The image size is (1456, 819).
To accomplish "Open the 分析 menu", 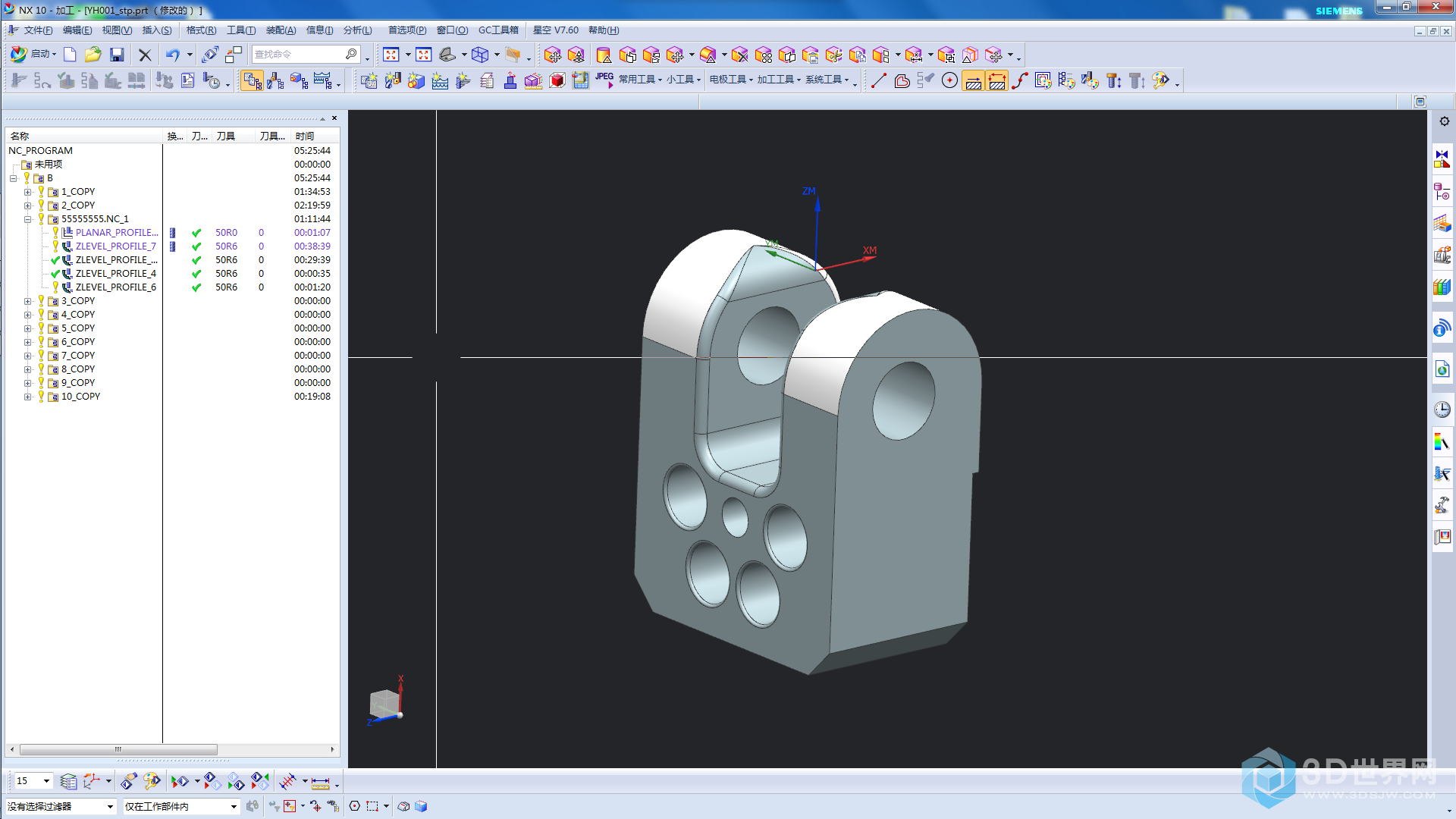I will [357, 29].
